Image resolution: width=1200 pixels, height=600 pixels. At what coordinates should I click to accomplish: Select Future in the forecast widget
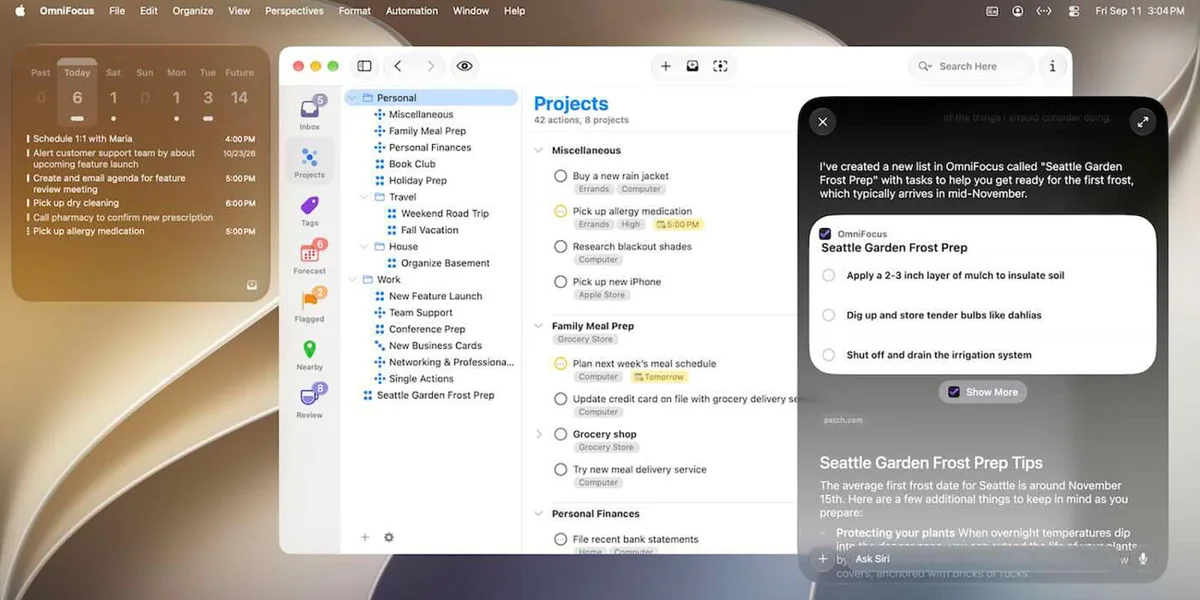click(239, 92)
